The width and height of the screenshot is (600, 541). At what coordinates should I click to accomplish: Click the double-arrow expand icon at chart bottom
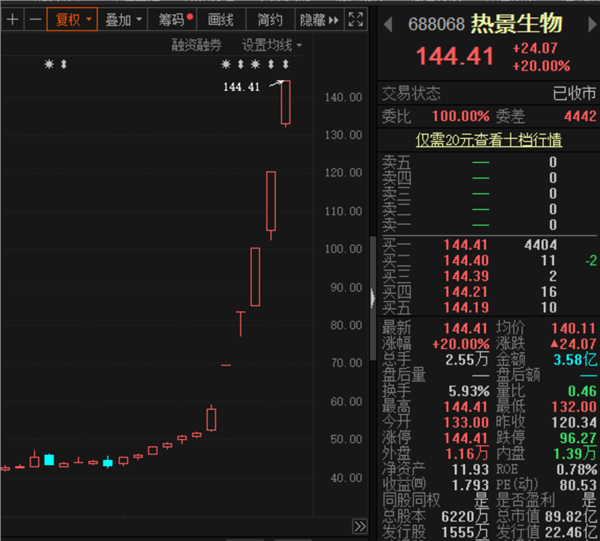point(360,526)
